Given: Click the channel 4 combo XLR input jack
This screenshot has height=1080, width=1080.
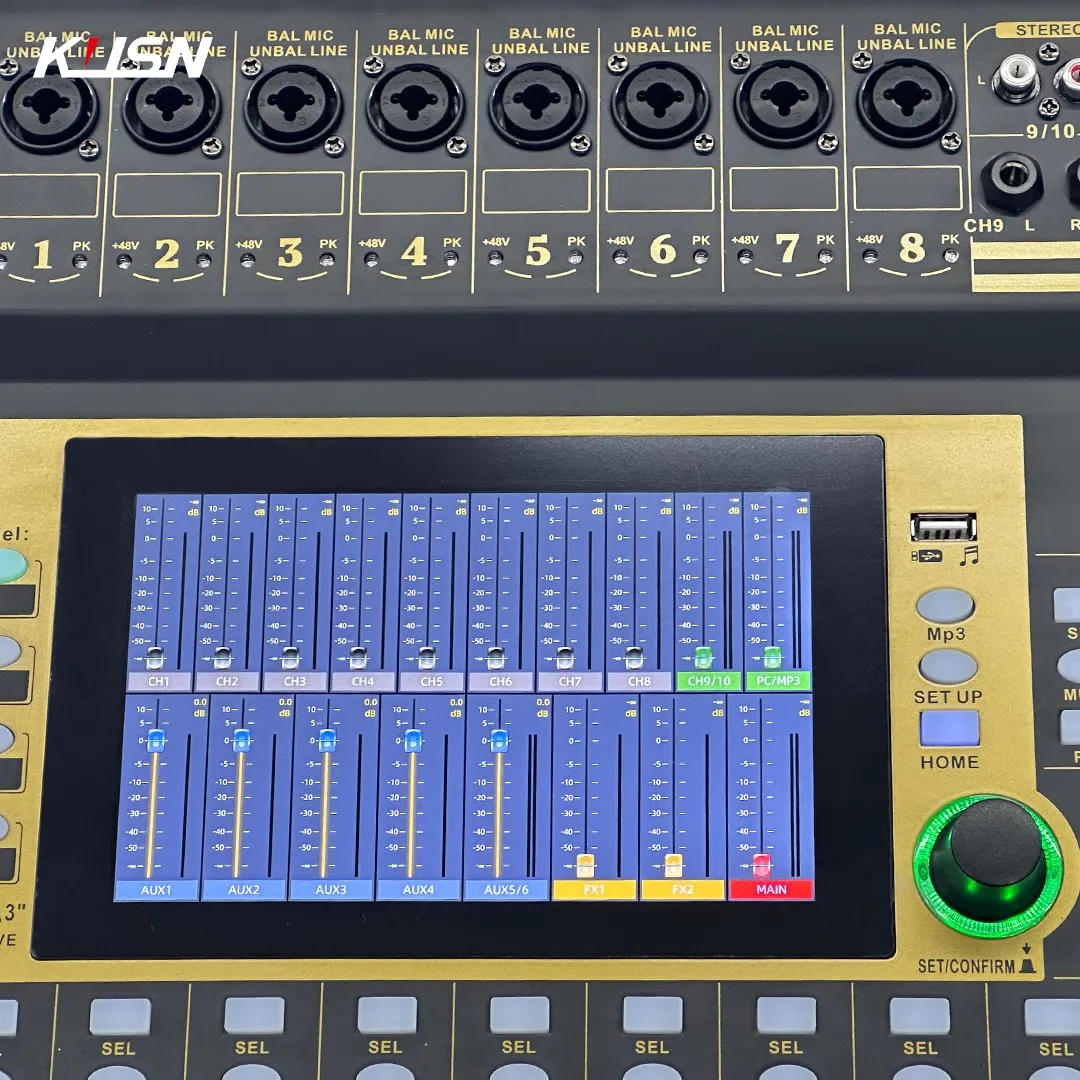Looking at the screenshot, I should [415, 105].
